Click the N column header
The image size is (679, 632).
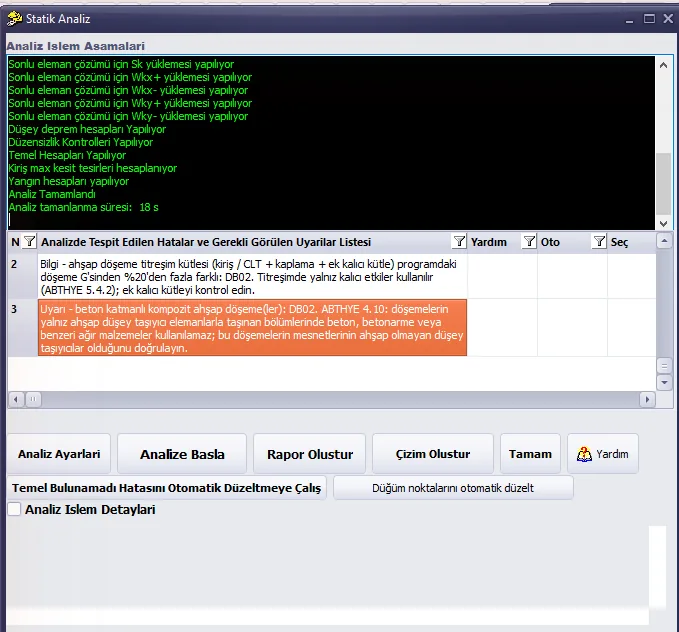pyautogui.click(x=15, y=242)
